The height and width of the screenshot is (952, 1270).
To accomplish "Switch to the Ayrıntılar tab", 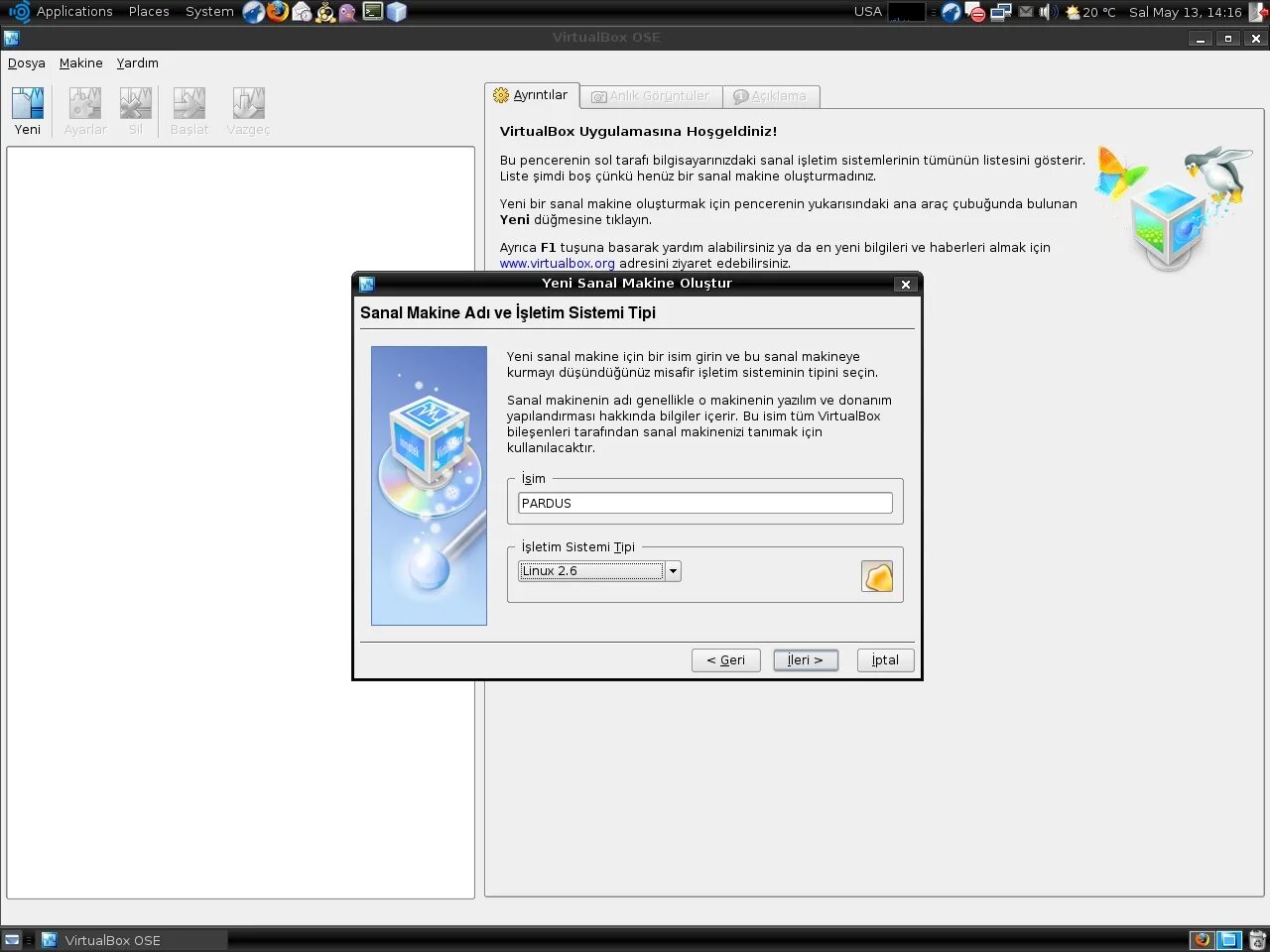I will click(x=532, y=95).
